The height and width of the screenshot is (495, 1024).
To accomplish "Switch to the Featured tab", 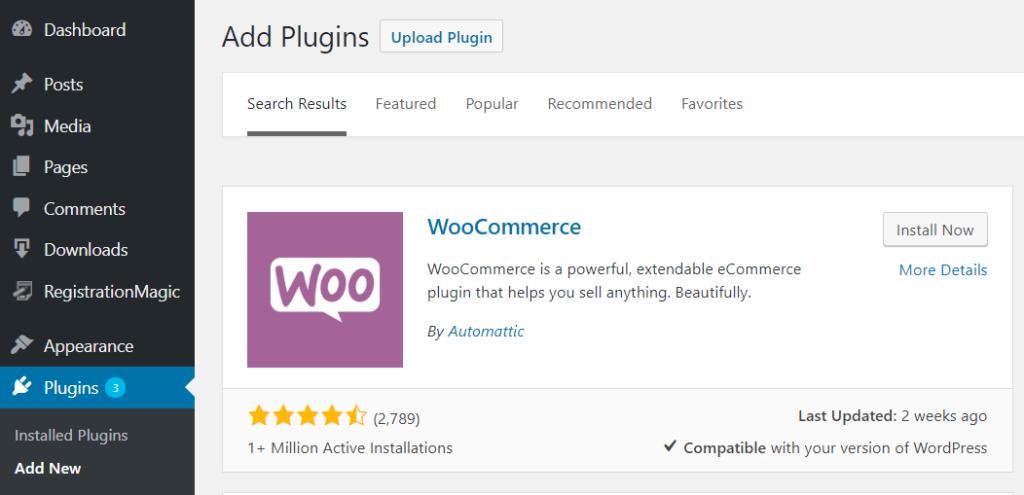I will coord(406,104).
